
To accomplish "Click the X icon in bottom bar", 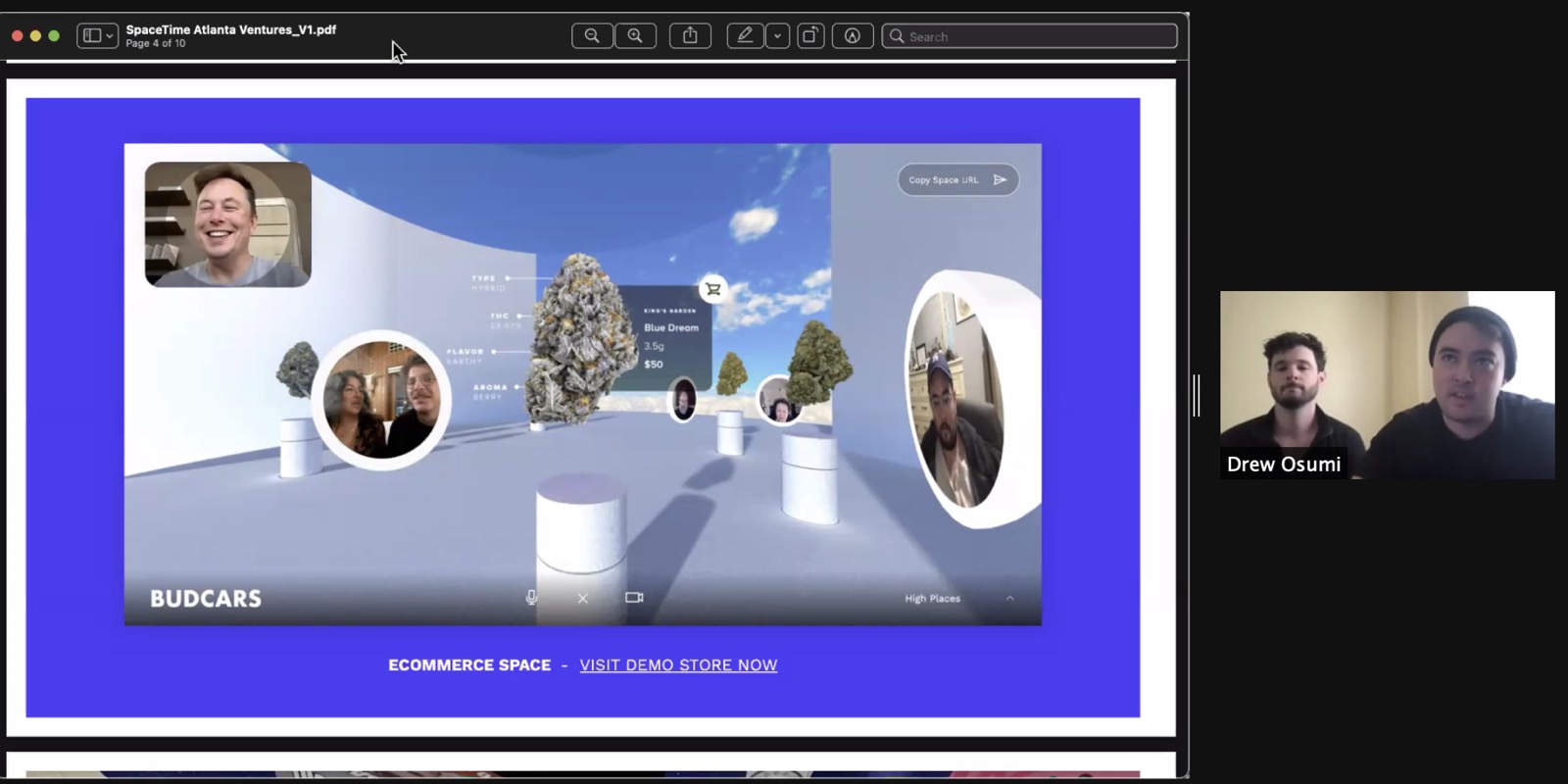I will [583, 598].
